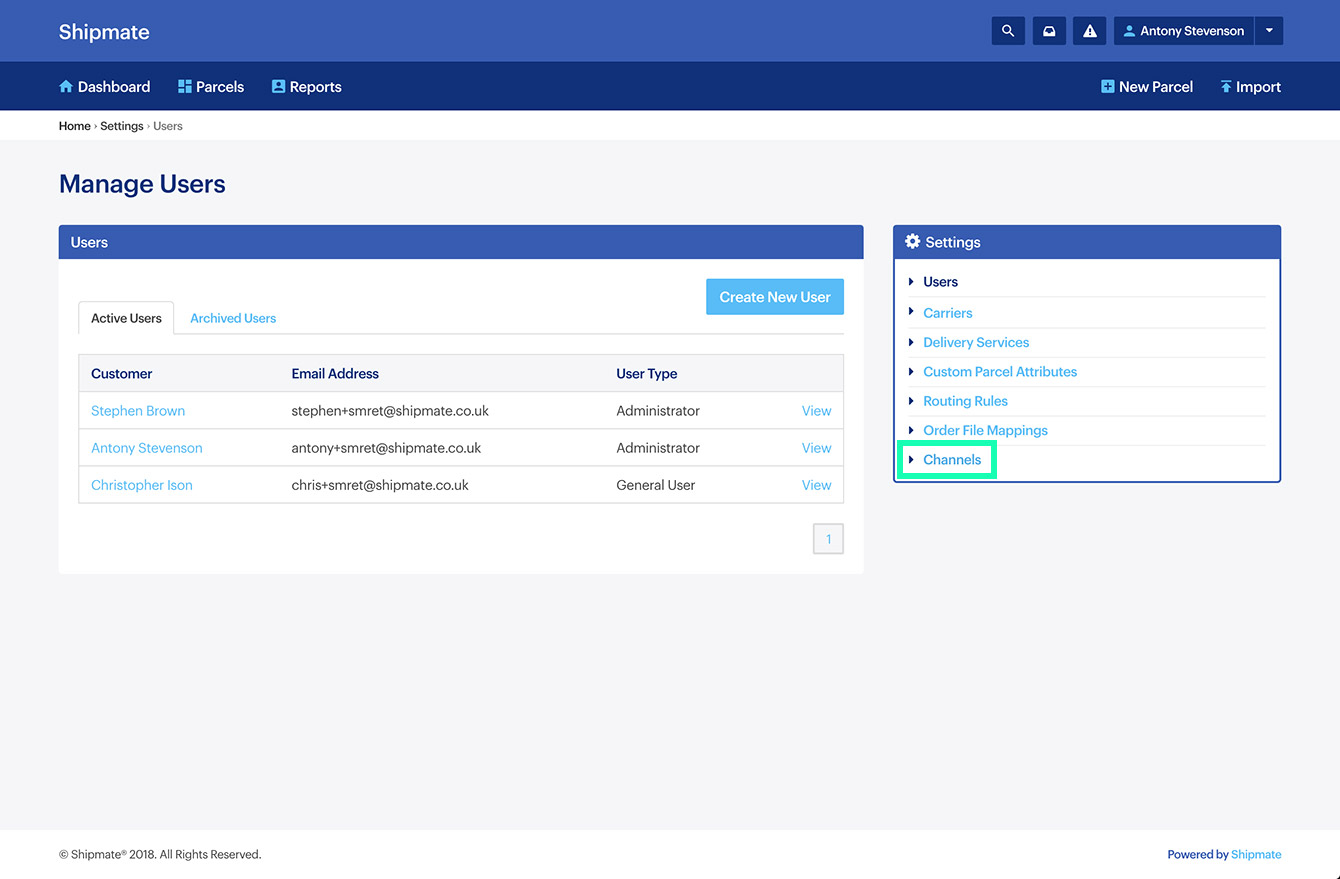Click Import in the navigation bar

tap(1250, 87)
